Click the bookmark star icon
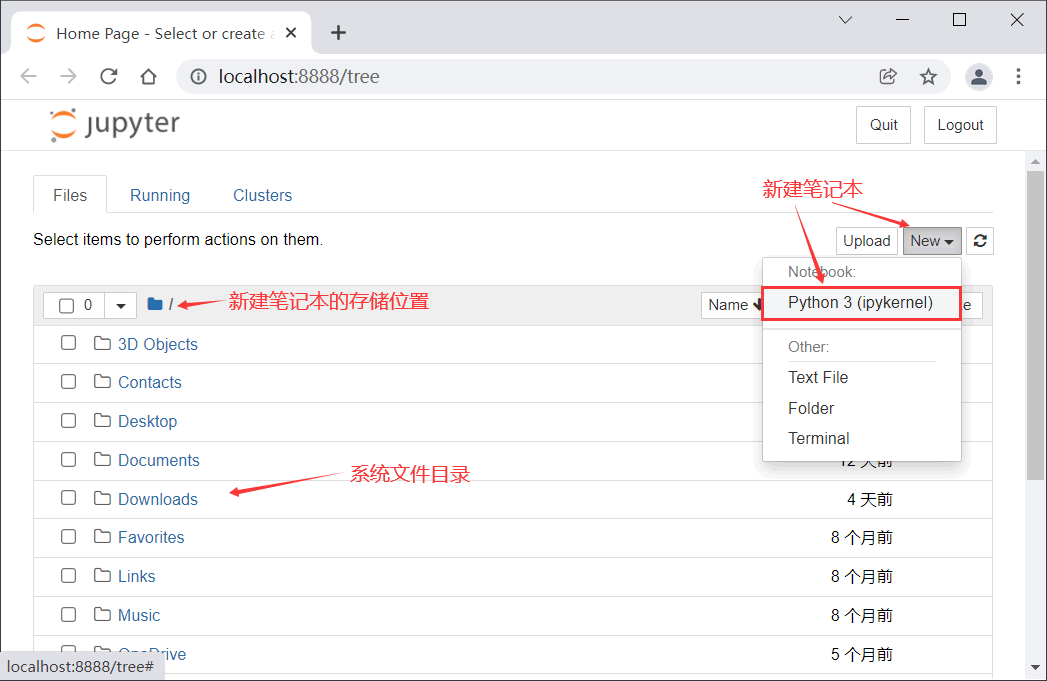Image resolution: width=1047 pixels, height=681 pixels. 928,76
